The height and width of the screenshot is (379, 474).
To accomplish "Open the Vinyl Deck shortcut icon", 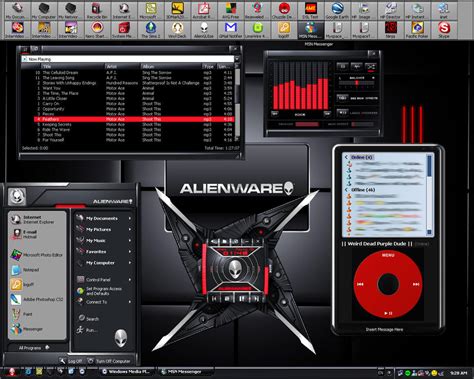I will 177,30.
